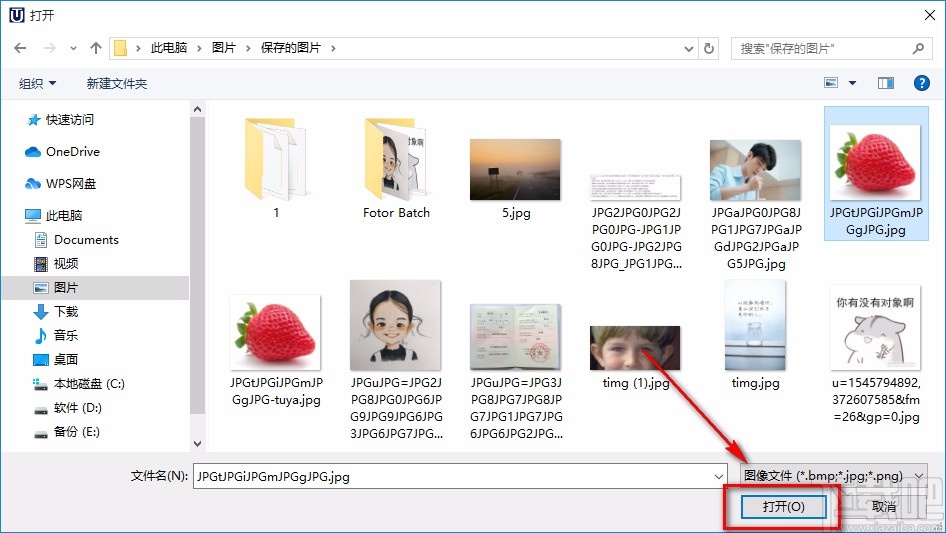The image size is (946, 533).
Task: Open 视频 in the sidebar
Action: [56, 264]
